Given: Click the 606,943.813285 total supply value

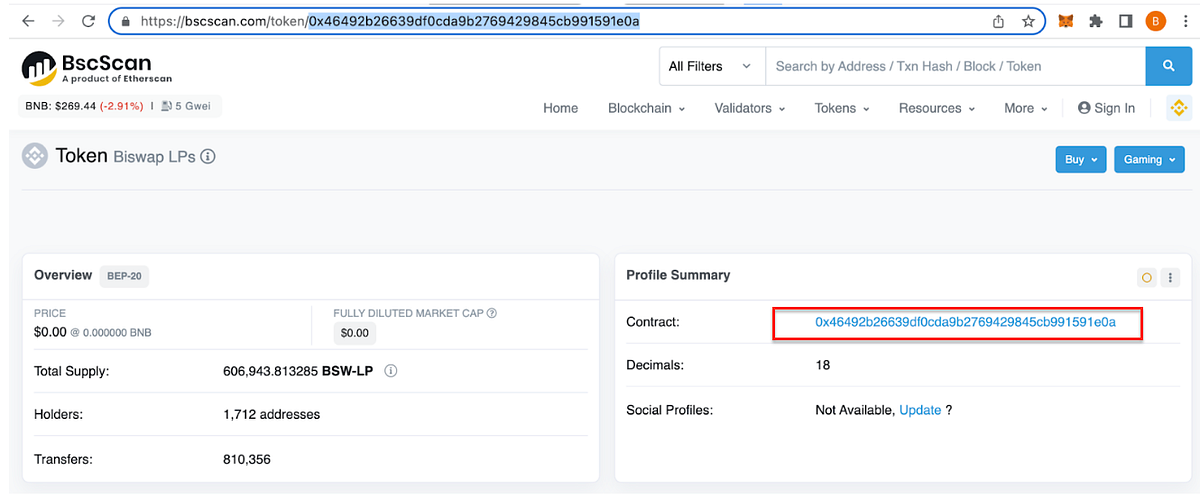Looking at the screenshot, I should 269,371.
